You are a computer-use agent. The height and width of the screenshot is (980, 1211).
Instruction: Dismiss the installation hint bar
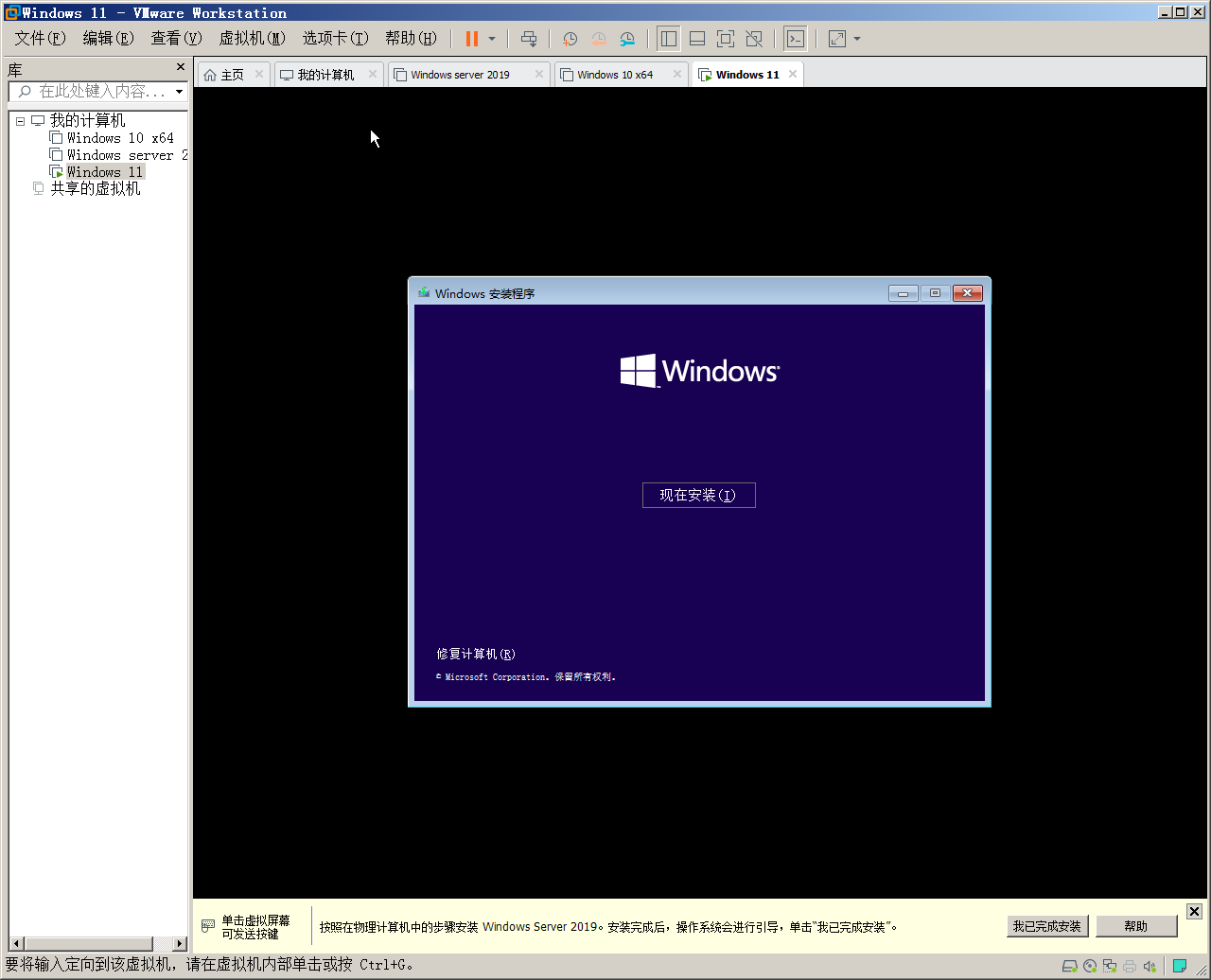(1194, 911)
